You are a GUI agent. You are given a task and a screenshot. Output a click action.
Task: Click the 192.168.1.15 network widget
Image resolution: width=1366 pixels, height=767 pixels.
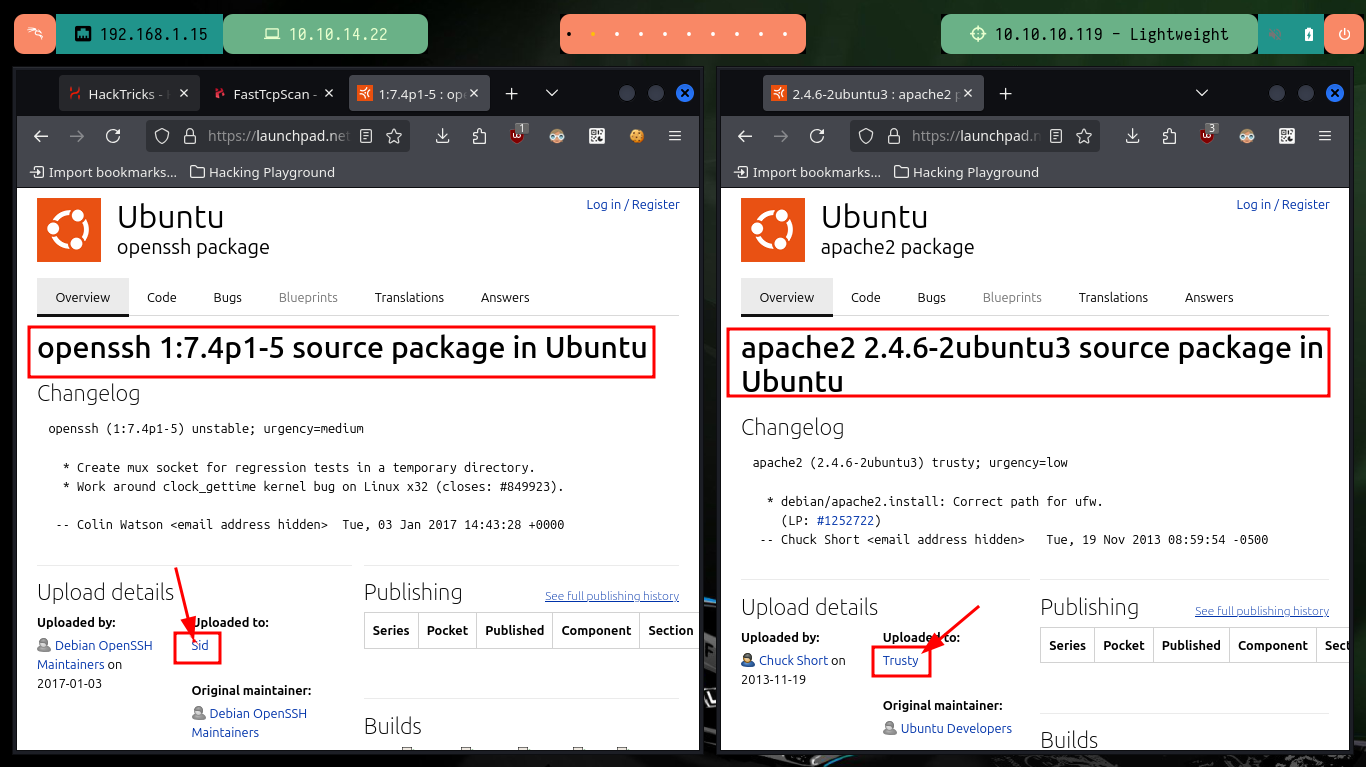pos(139,34)
